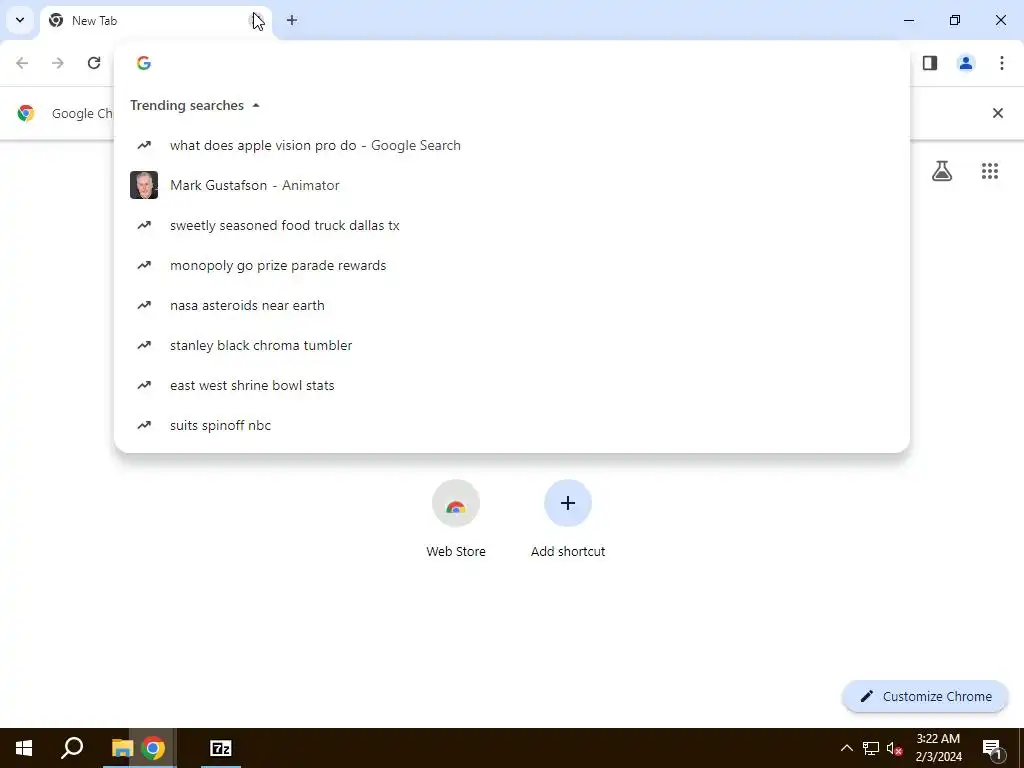Image resolution: width=1024 pixels, height=768 pixels.
Task: Reload the page with refresh icon
Action: coord(94,63)
